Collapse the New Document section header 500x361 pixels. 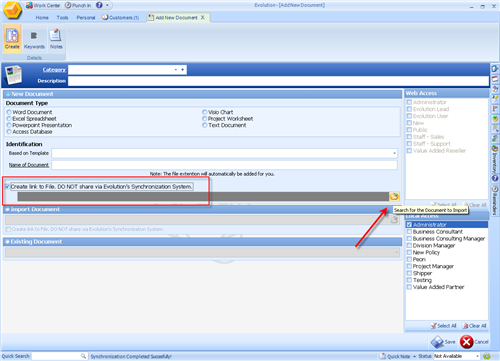(202, 94)
